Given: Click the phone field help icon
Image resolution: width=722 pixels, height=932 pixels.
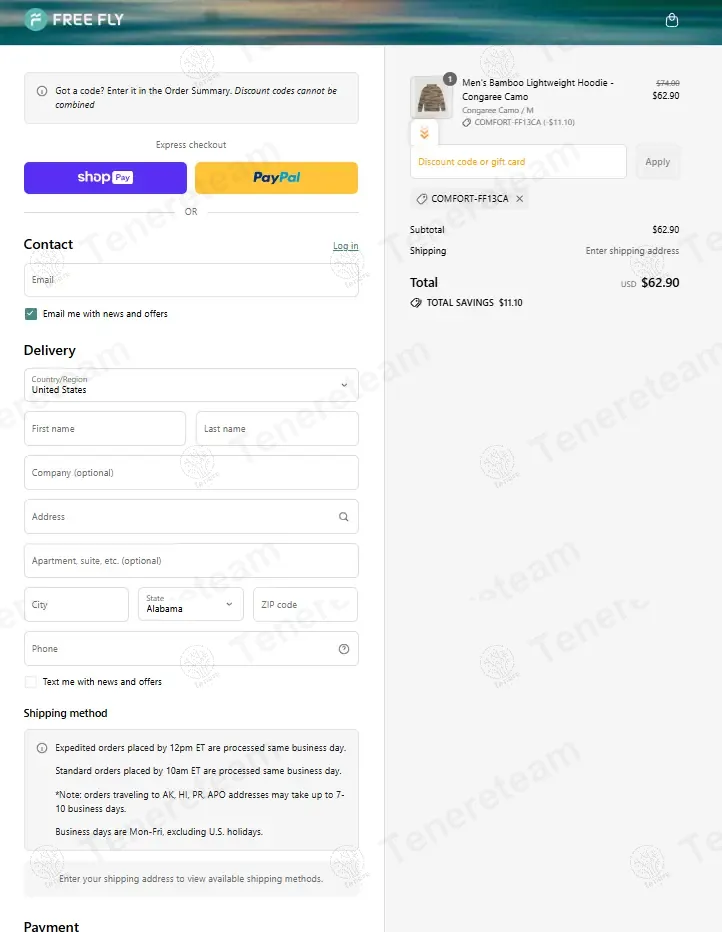Looking at the screenshot, I should point(344,649).
